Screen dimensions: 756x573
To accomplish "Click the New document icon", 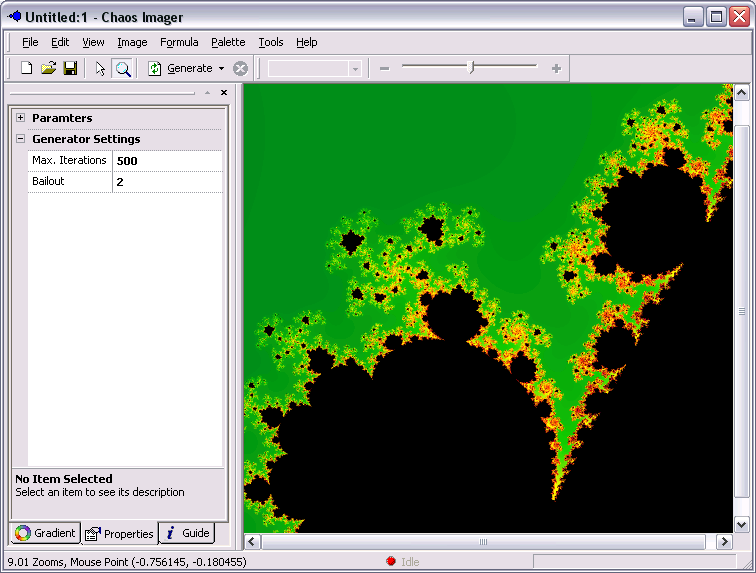I will point(27,68).
